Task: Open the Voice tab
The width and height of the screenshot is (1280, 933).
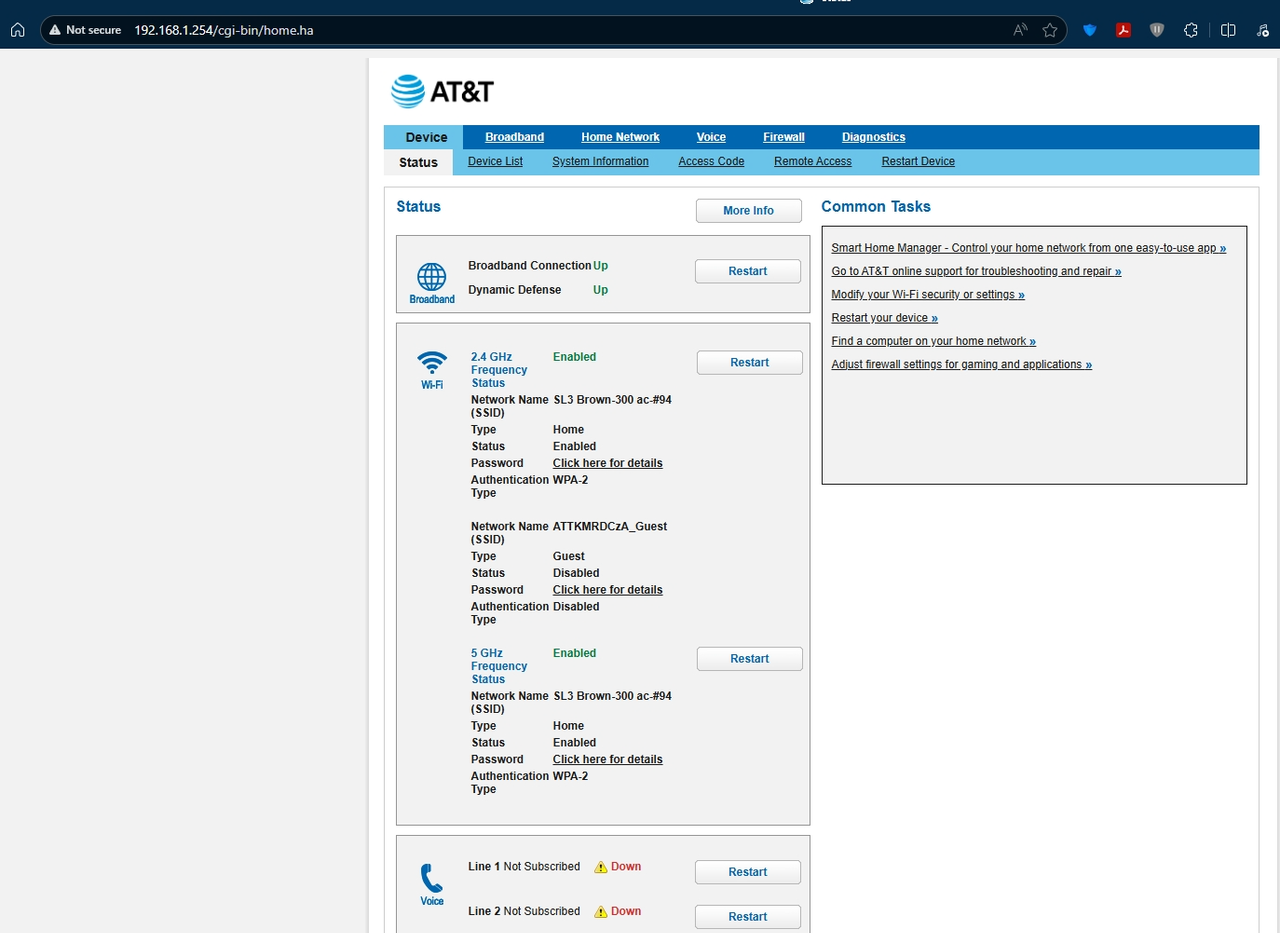Action: coord(711,137)
